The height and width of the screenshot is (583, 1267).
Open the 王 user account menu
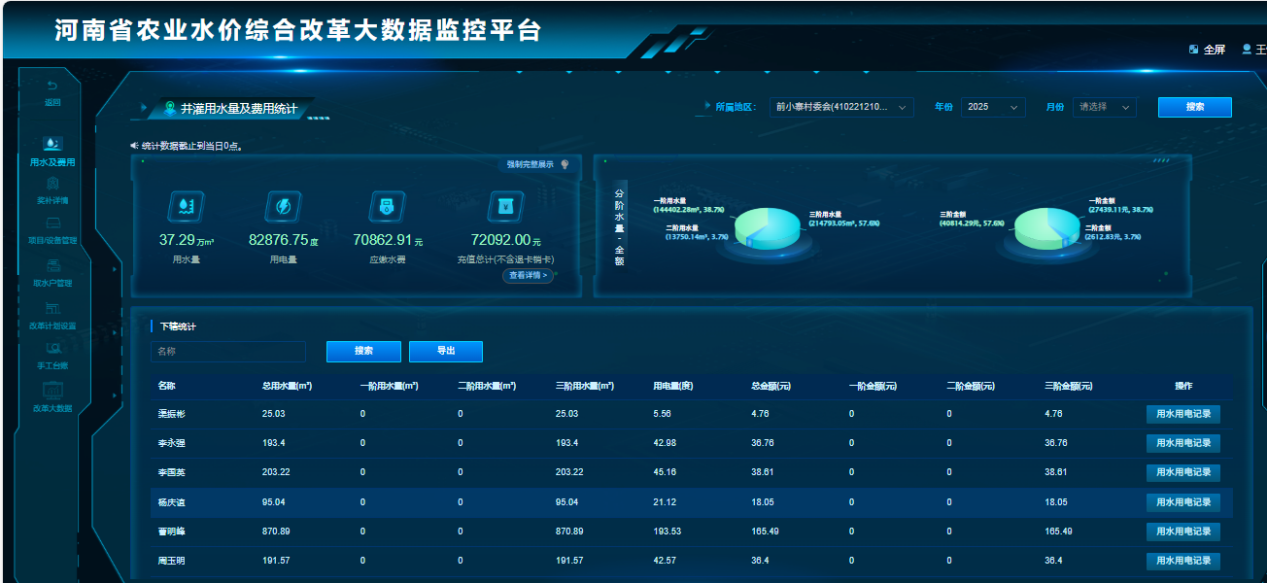coord(1251,48)
